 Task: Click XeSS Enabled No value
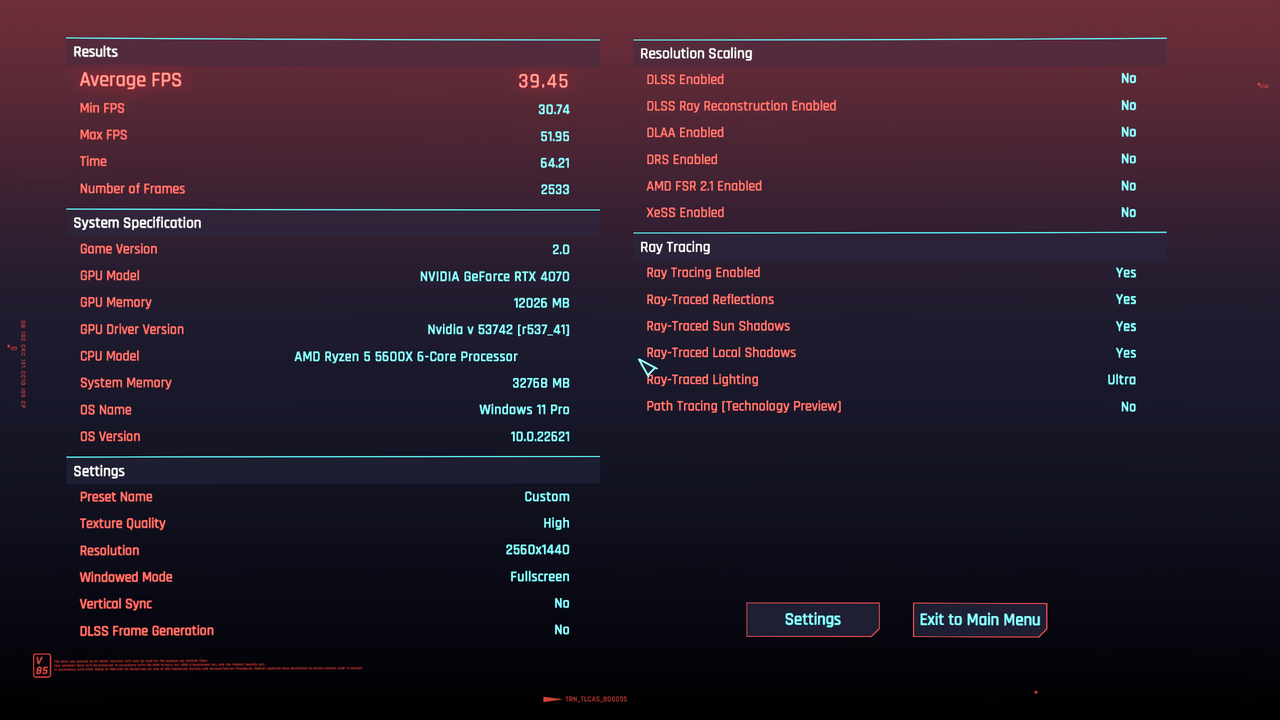1129,213
